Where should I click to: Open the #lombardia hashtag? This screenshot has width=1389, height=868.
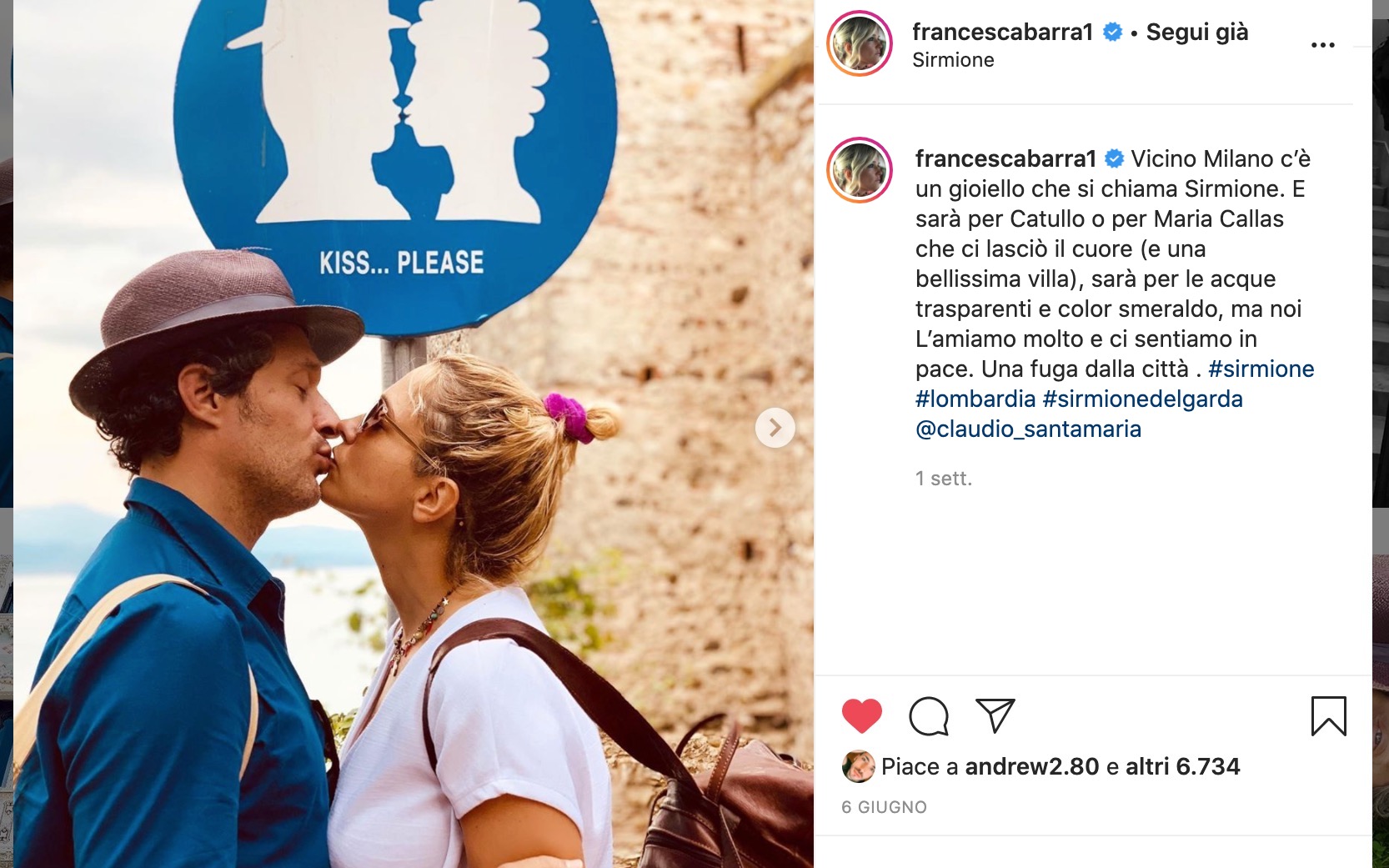coord(975,399)
